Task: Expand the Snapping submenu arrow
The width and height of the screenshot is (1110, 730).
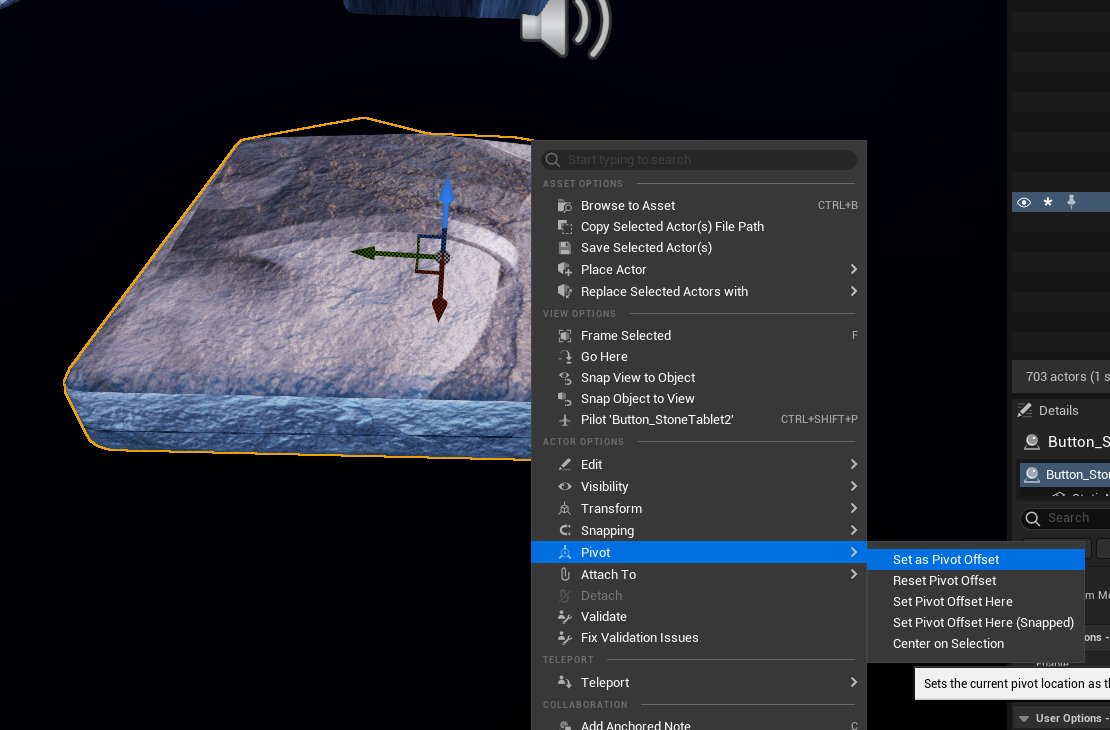Action: [x=853, y=530]
